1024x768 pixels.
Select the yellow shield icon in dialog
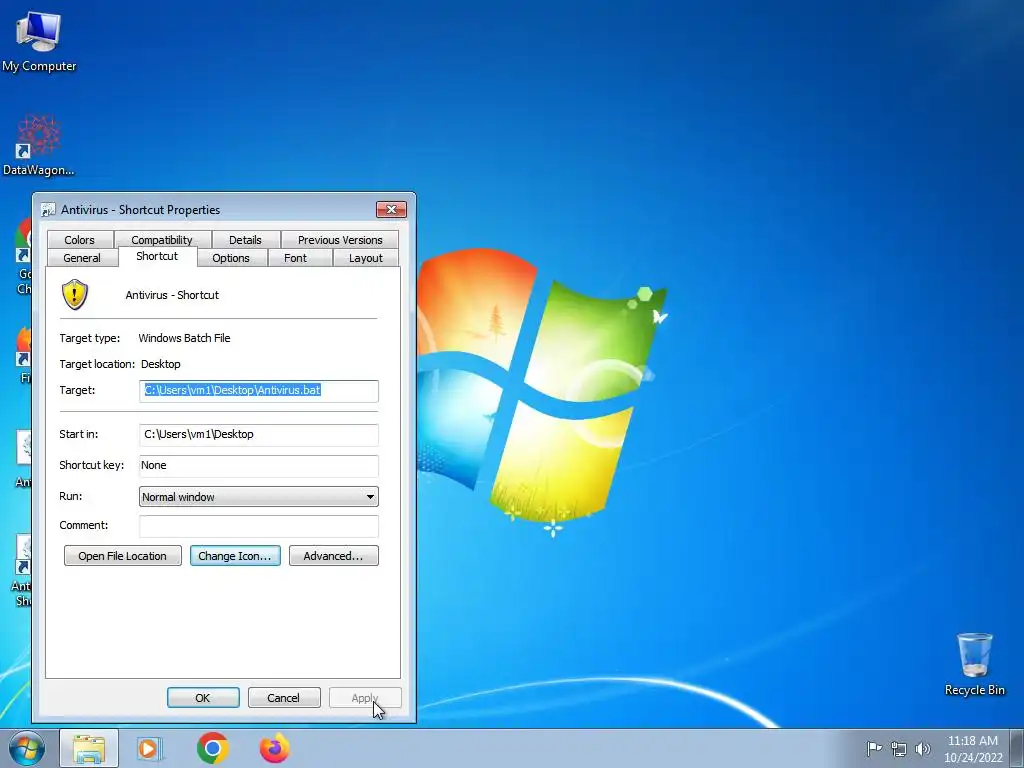(75, 295)
